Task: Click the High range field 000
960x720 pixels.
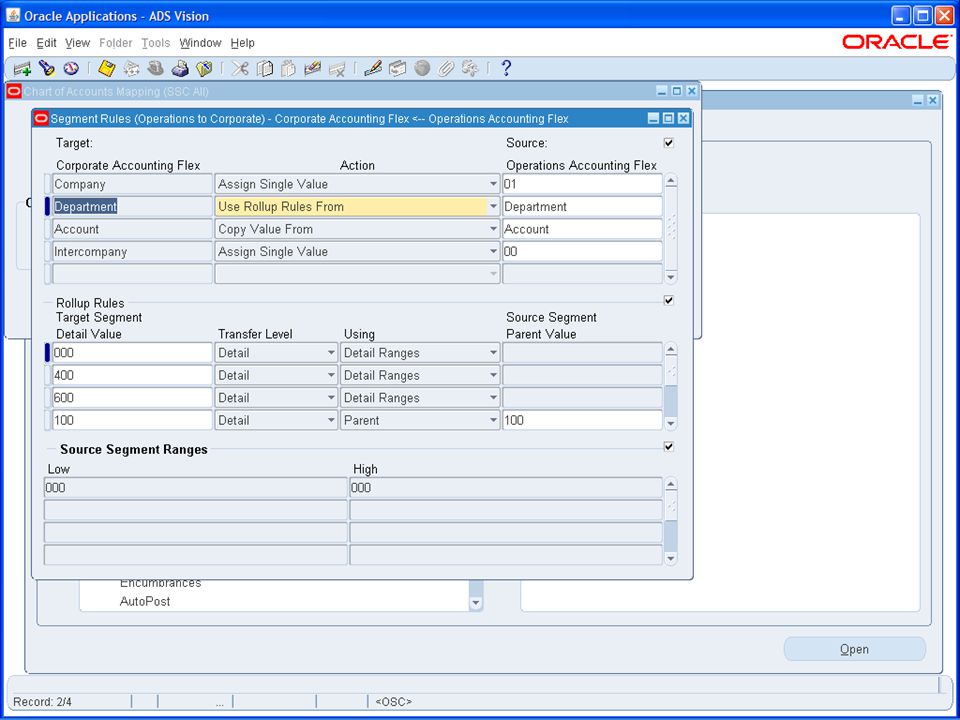Action: click(x=506, y=488)
